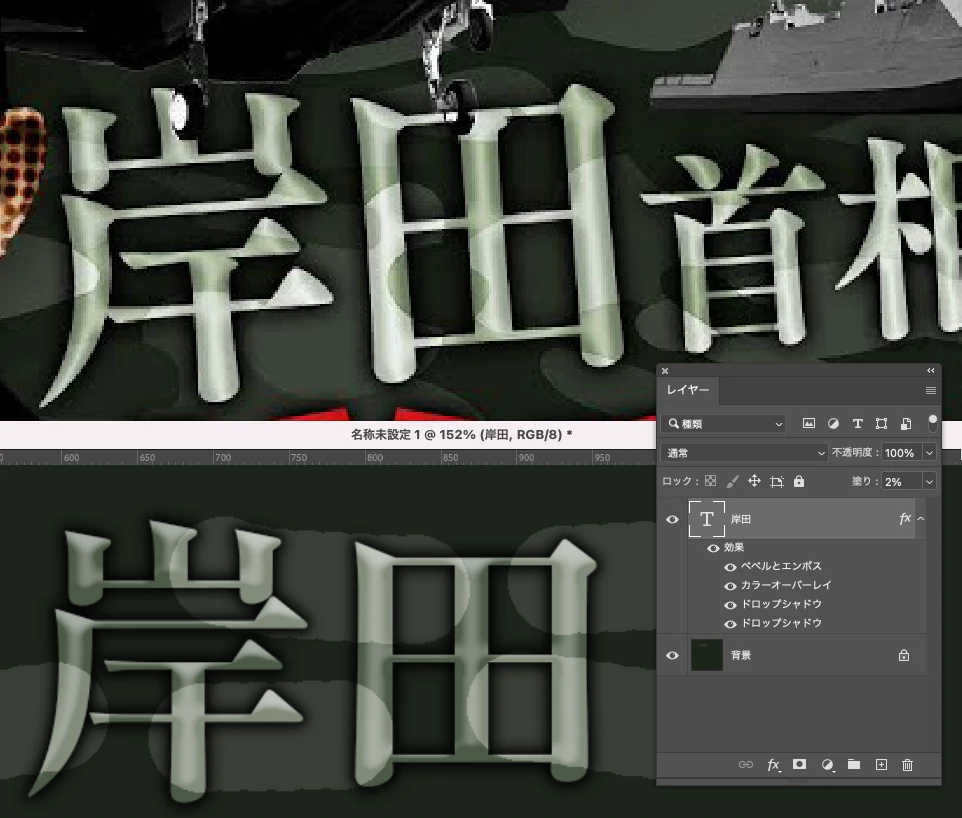Collapse the Layers panel with double arrows
The height and width of the screenshot is (818, 962).
click(x=931, y=371)
